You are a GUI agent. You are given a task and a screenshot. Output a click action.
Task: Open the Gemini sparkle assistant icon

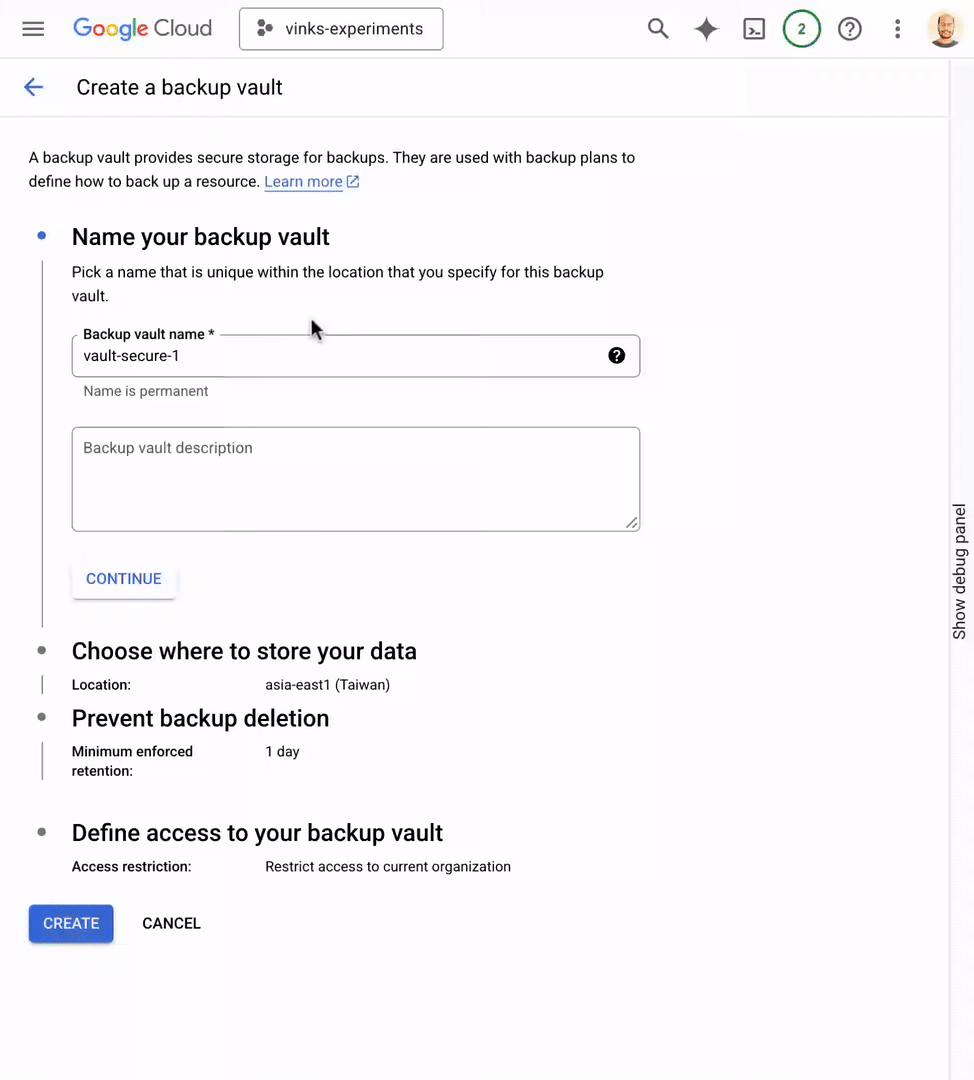706,29
